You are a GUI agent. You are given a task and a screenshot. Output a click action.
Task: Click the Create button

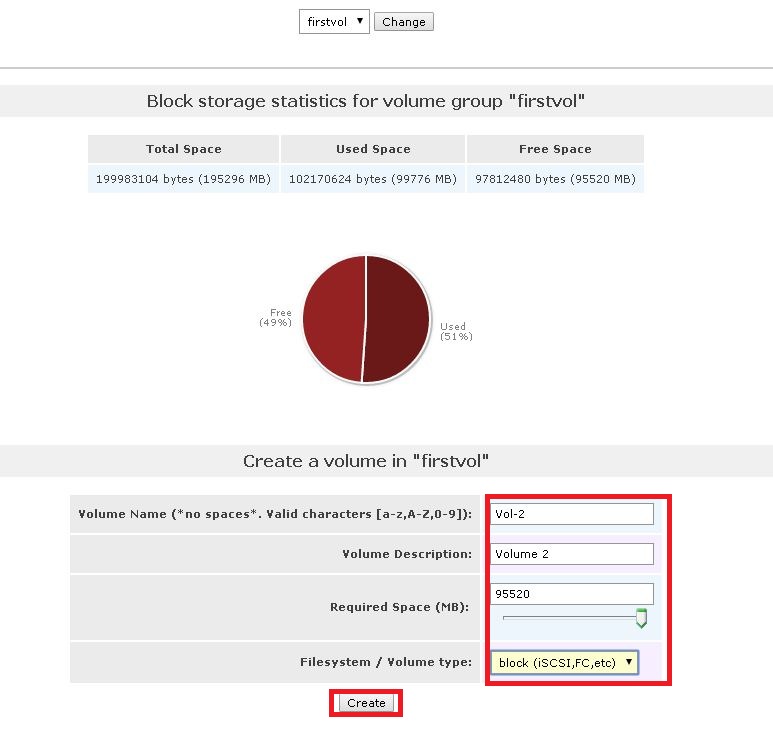[x=366, y=703]
